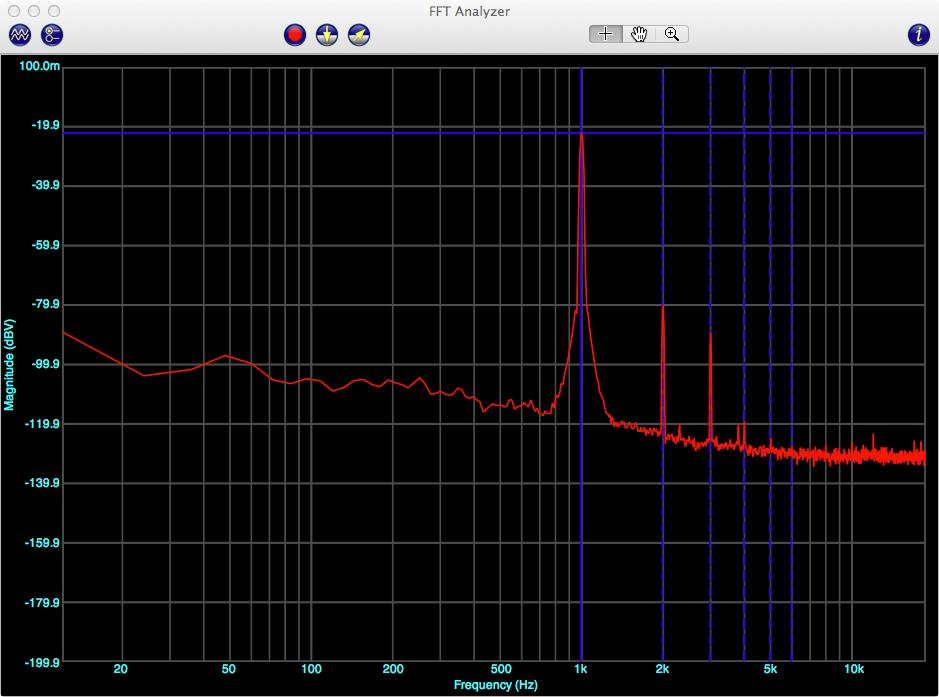The image size is (939, 697).
Task: Click the -99.9 magnitude tick label
Action: [46, 364]
